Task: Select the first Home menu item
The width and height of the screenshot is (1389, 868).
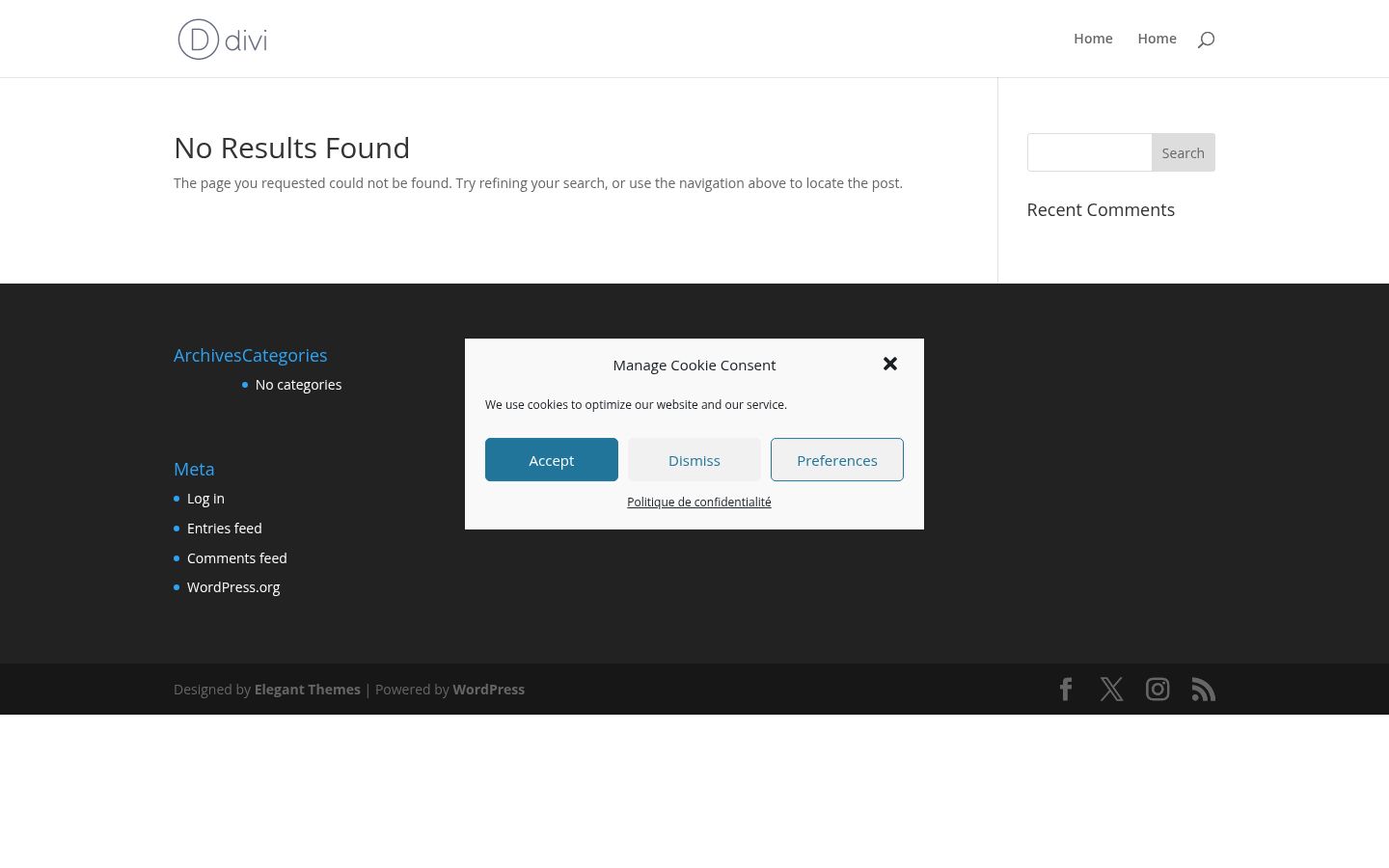Action: pyautogui.click(x=1093, y=39)
